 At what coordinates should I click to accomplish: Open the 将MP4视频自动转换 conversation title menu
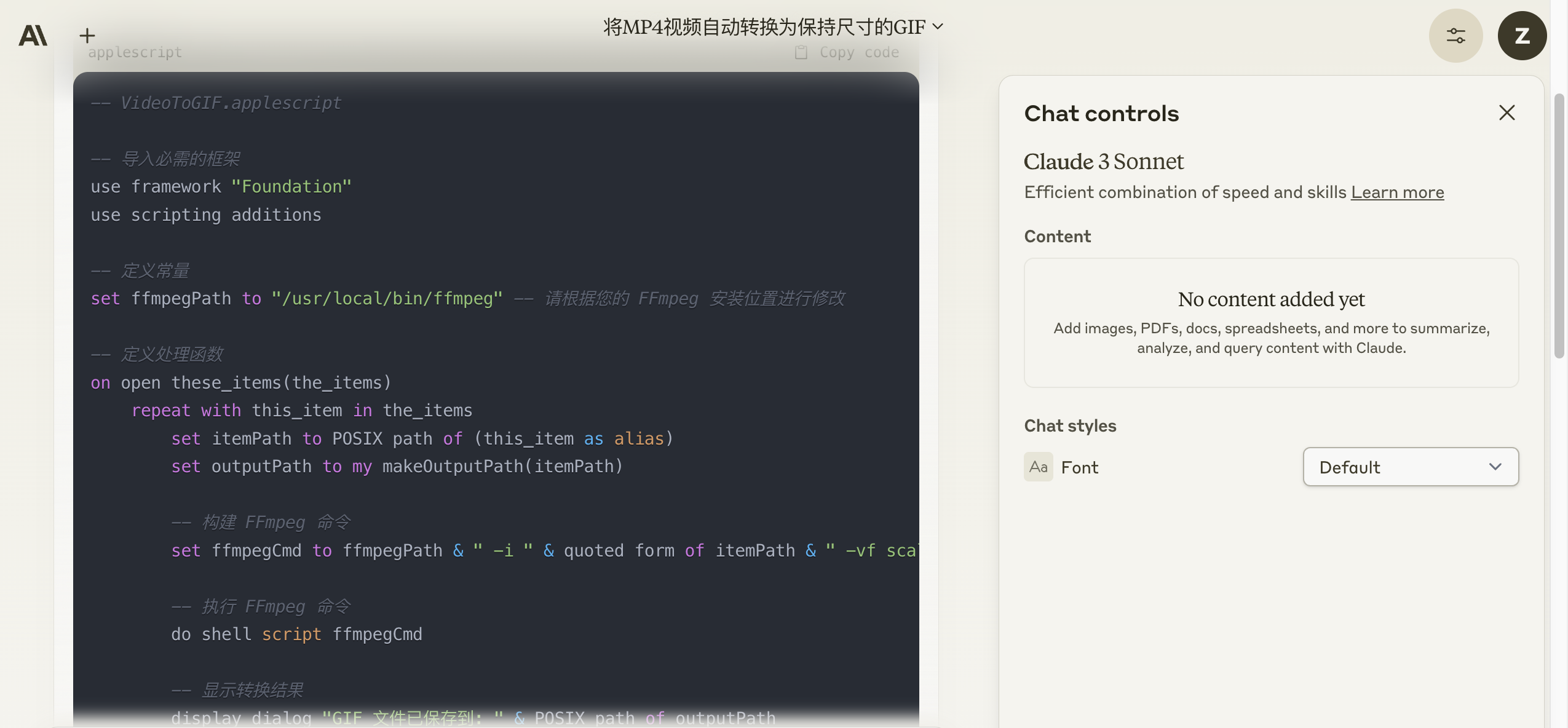764,26
